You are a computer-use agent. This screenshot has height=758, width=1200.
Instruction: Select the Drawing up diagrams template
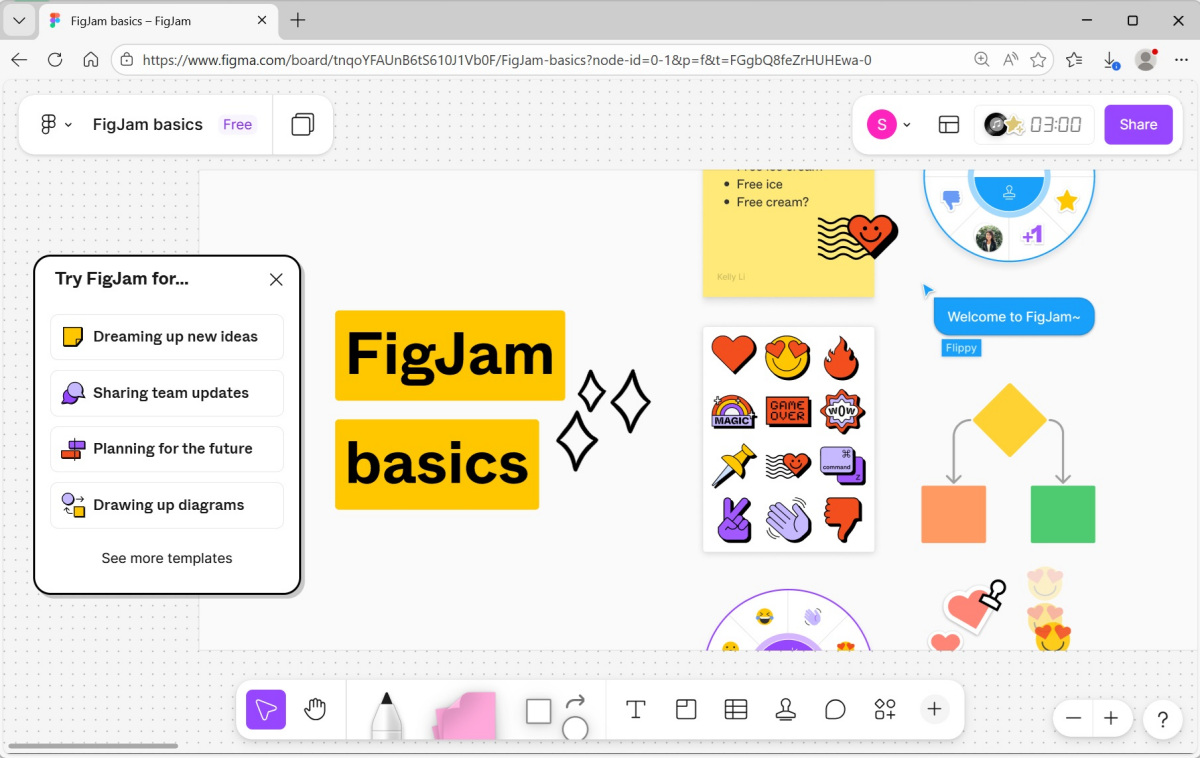tap(166, 505)
